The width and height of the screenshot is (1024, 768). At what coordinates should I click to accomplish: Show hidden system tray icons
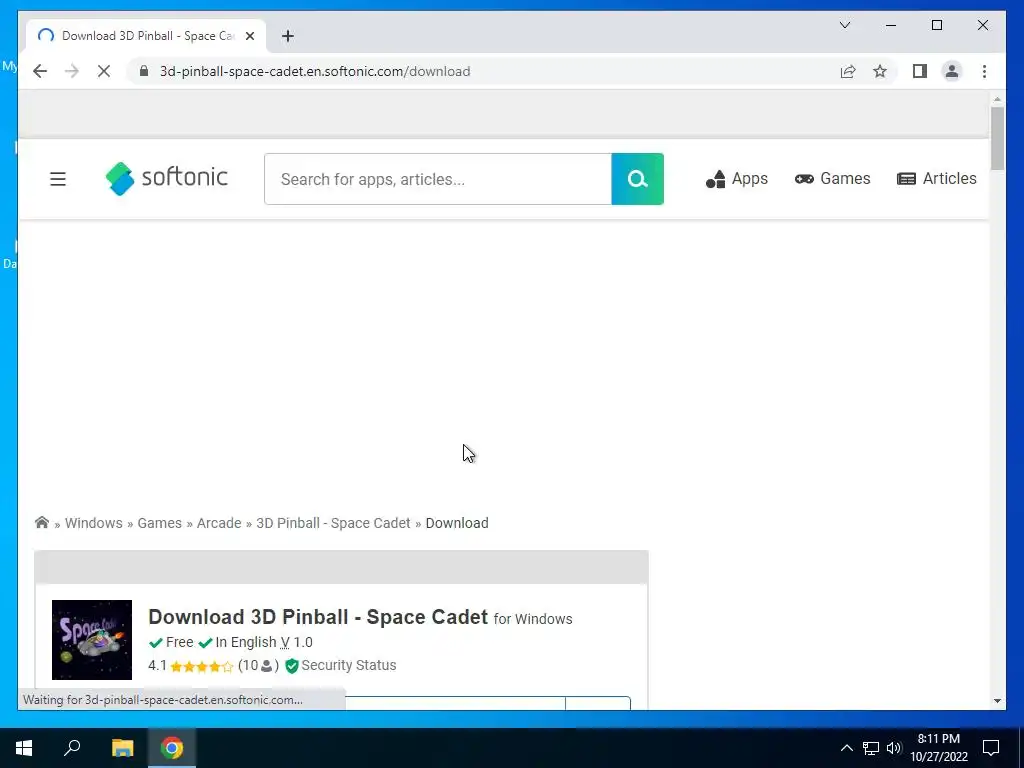click(846, 748)
